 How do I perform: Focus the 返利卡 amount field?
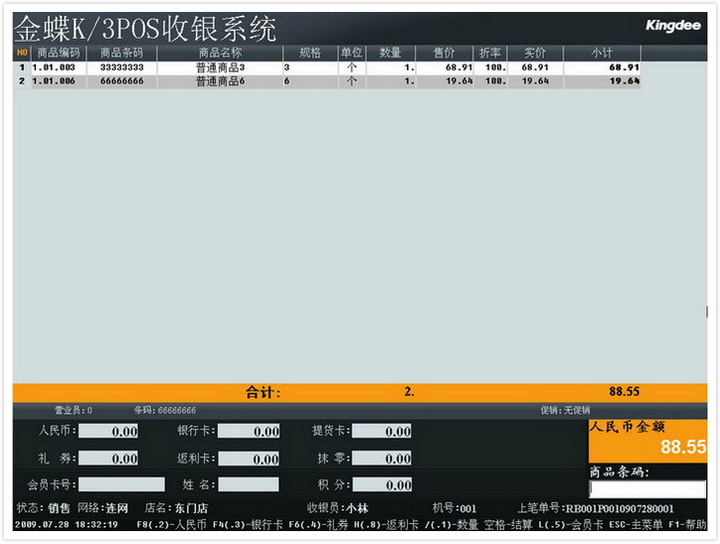coord(248,458)
